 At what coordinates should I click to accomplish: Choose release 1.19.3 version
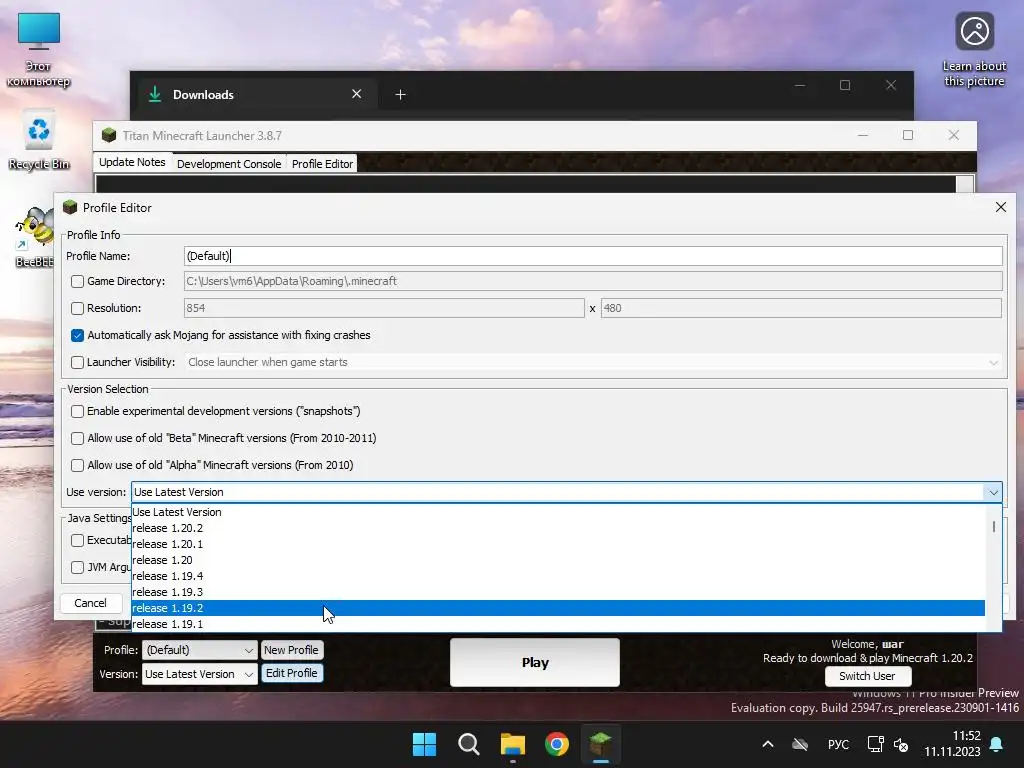click(558, 592)
